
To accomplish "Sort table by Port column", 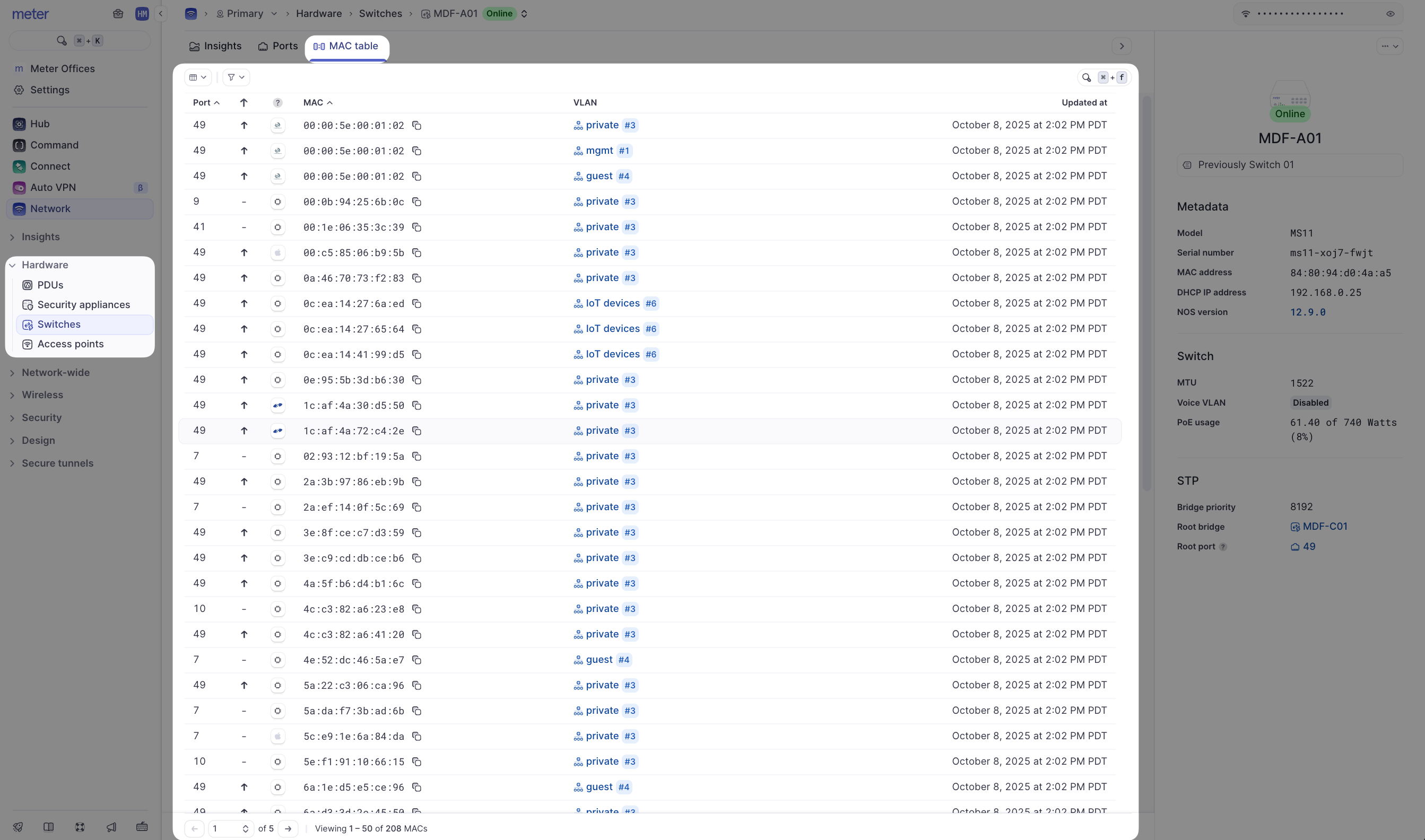I will (x=205, y=102).
